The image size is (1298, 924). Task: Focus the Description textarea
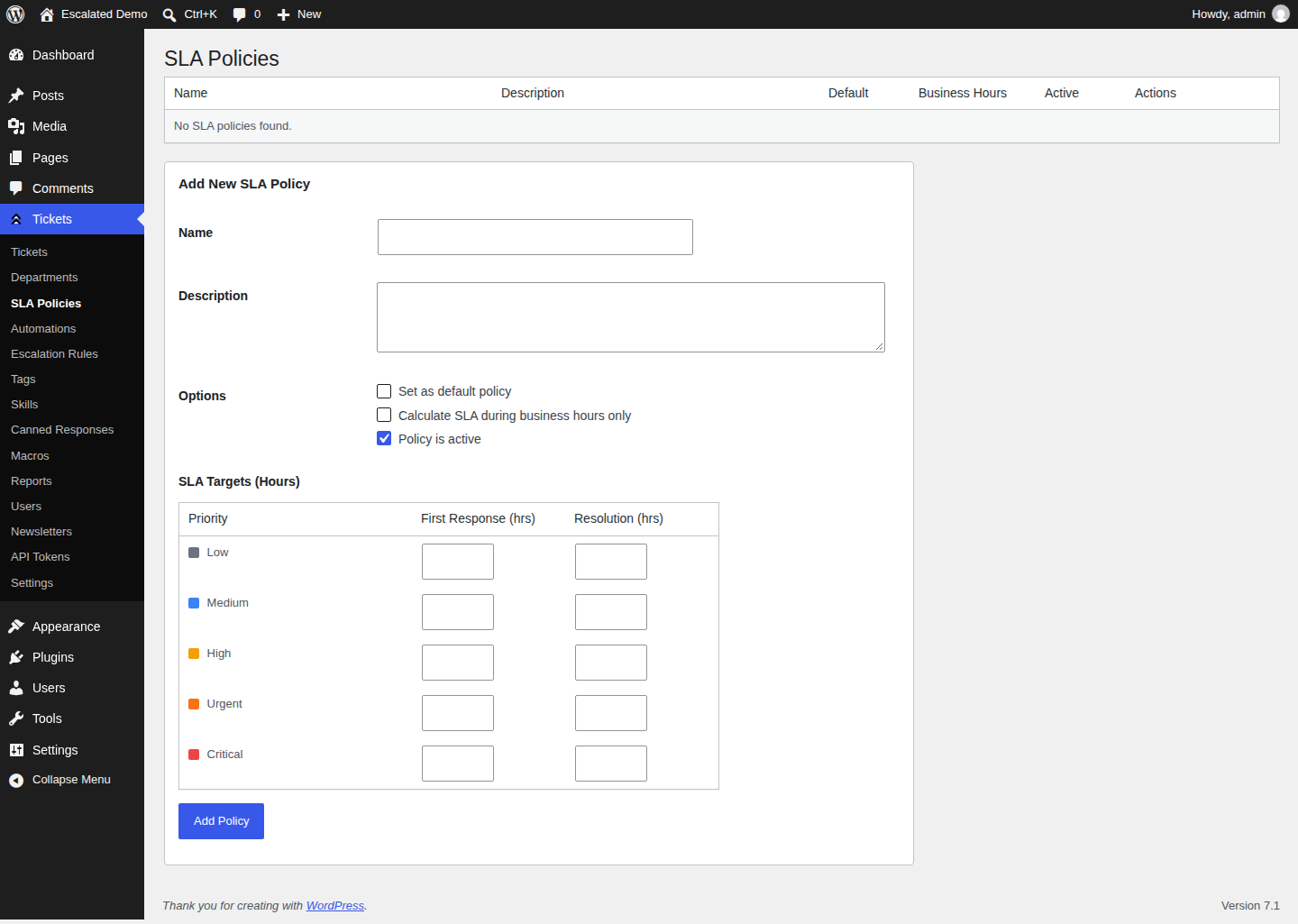coord(631,317)
